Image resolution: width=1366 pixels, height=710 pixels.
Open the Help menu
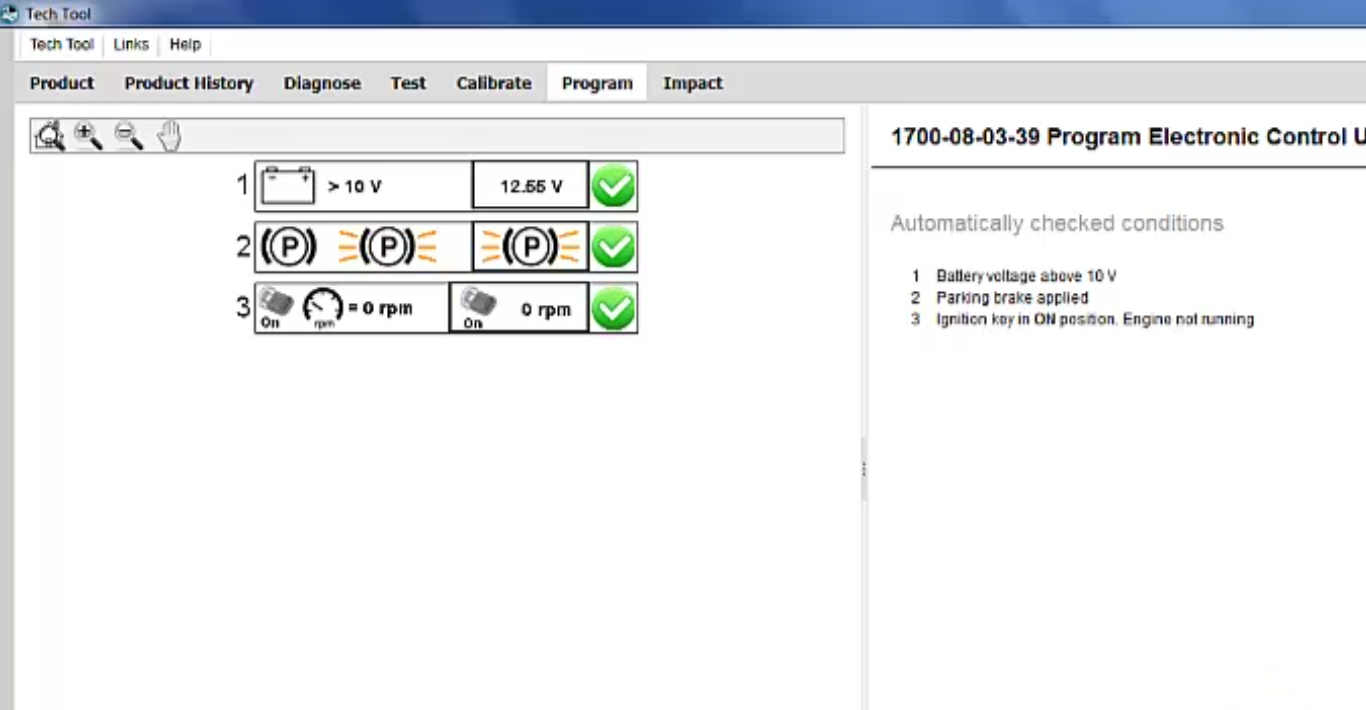point(185,44)
